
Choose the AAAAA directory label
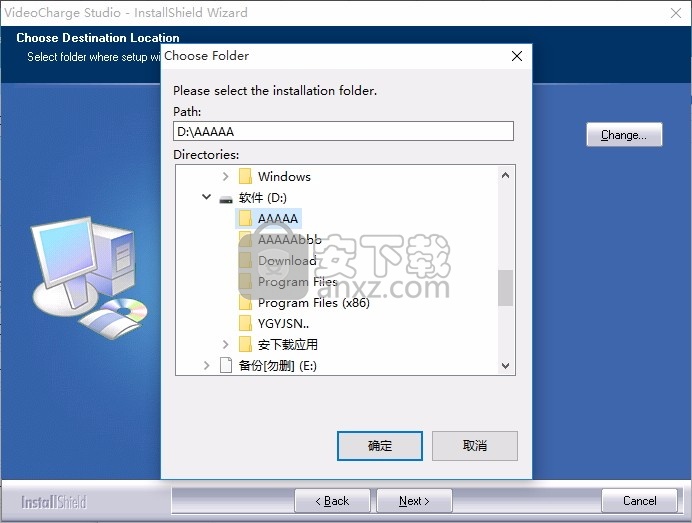click(x=278, y=218)
